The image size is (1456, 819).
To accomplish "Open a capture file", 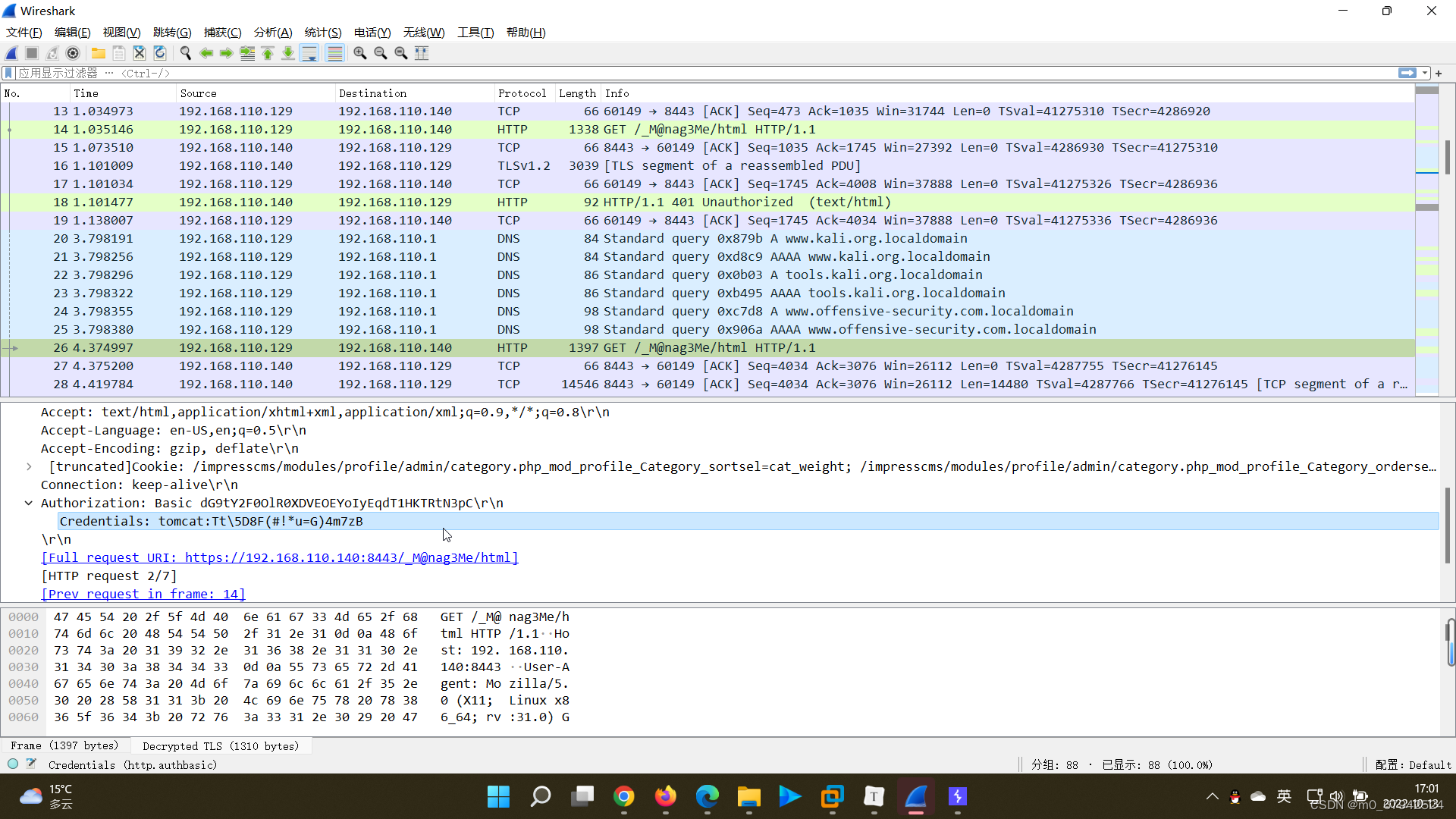I will 99,53.
